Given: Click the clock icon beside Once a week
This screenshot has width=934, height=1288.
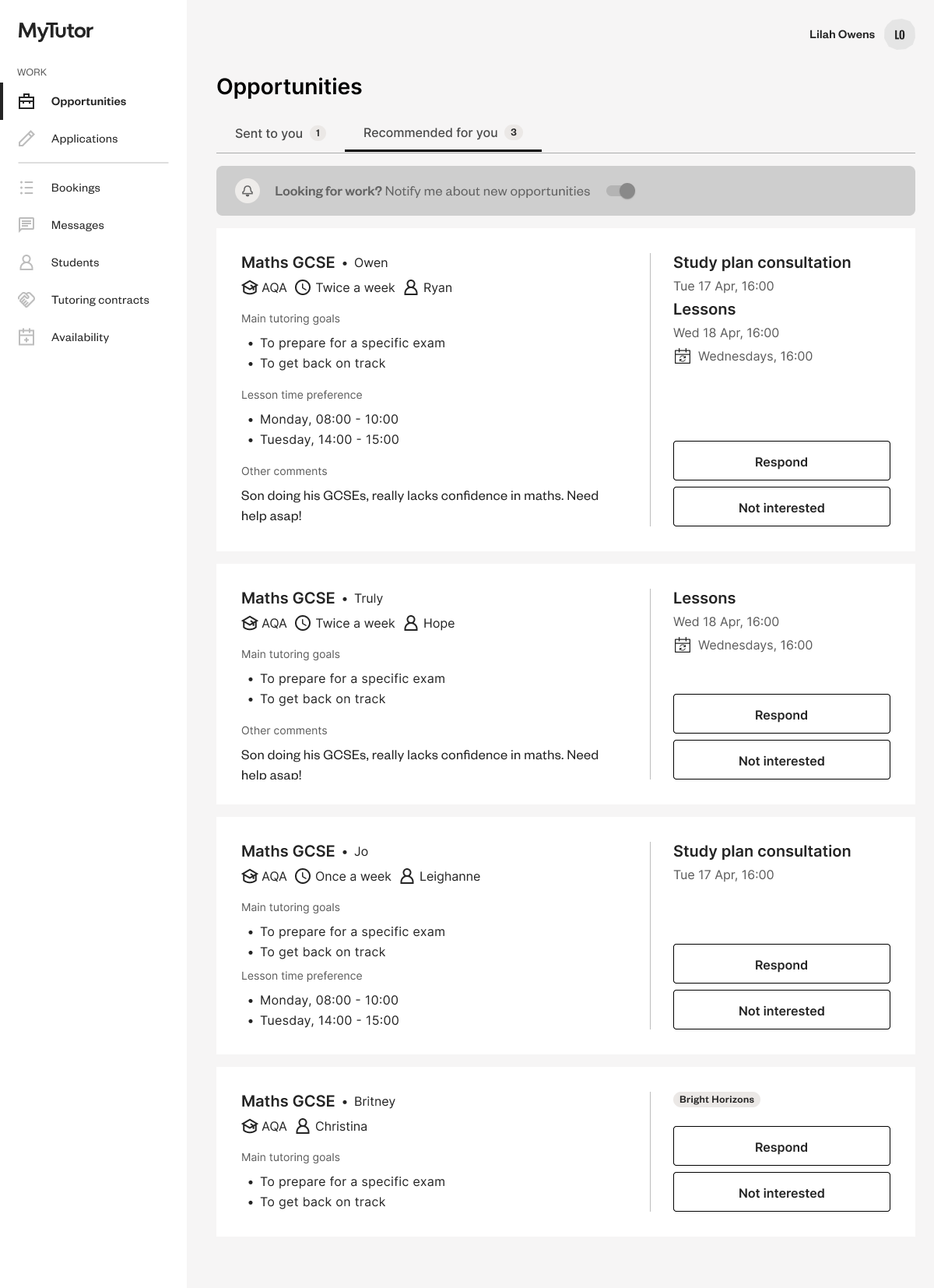Looking at the screenshot, I should (x=303, y=876).
